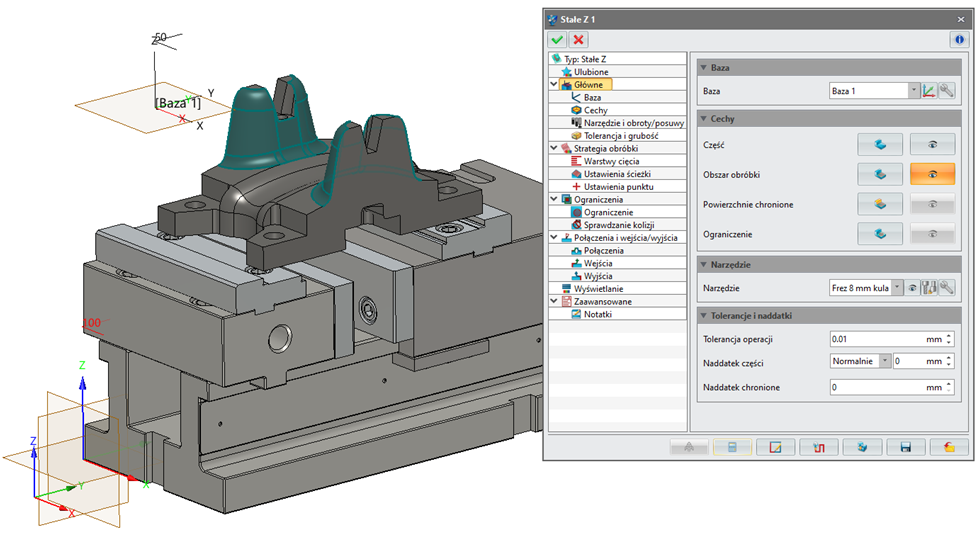The image size is (979, 542).
Task: Collapse the Strategia obróbki tree group
Action: pyautogui.click(x=554, y=148)
